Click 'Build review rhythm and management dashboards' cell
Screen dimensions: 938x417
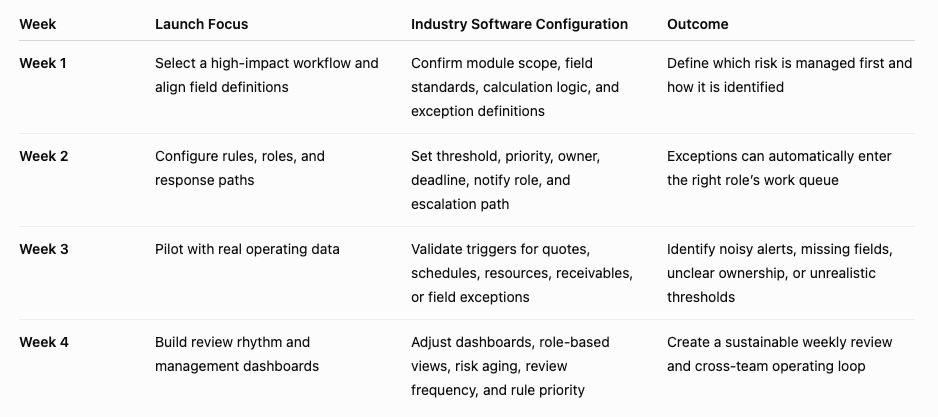237,354
